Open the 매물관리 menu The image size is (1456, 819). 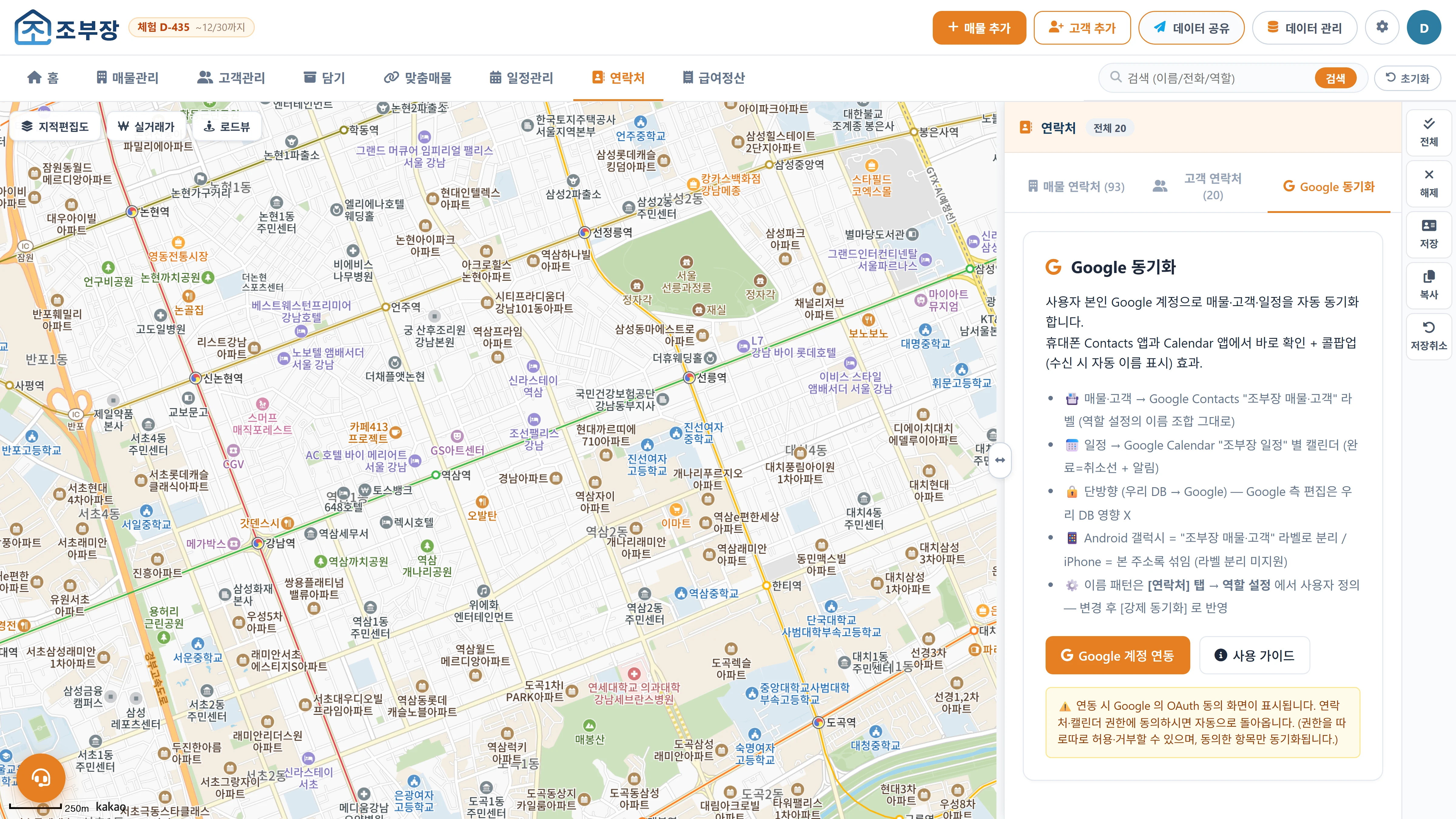point(127,77)
